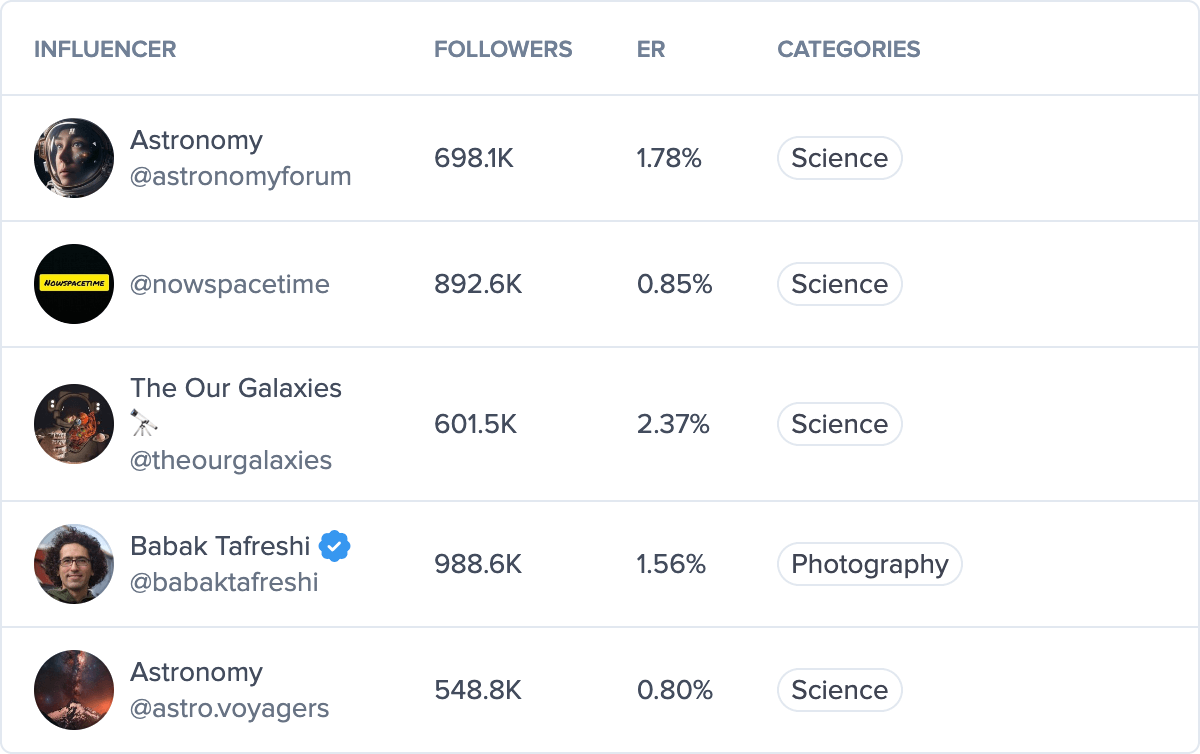Click the Science tag for @nowspacetime

(x=839, y=284)
